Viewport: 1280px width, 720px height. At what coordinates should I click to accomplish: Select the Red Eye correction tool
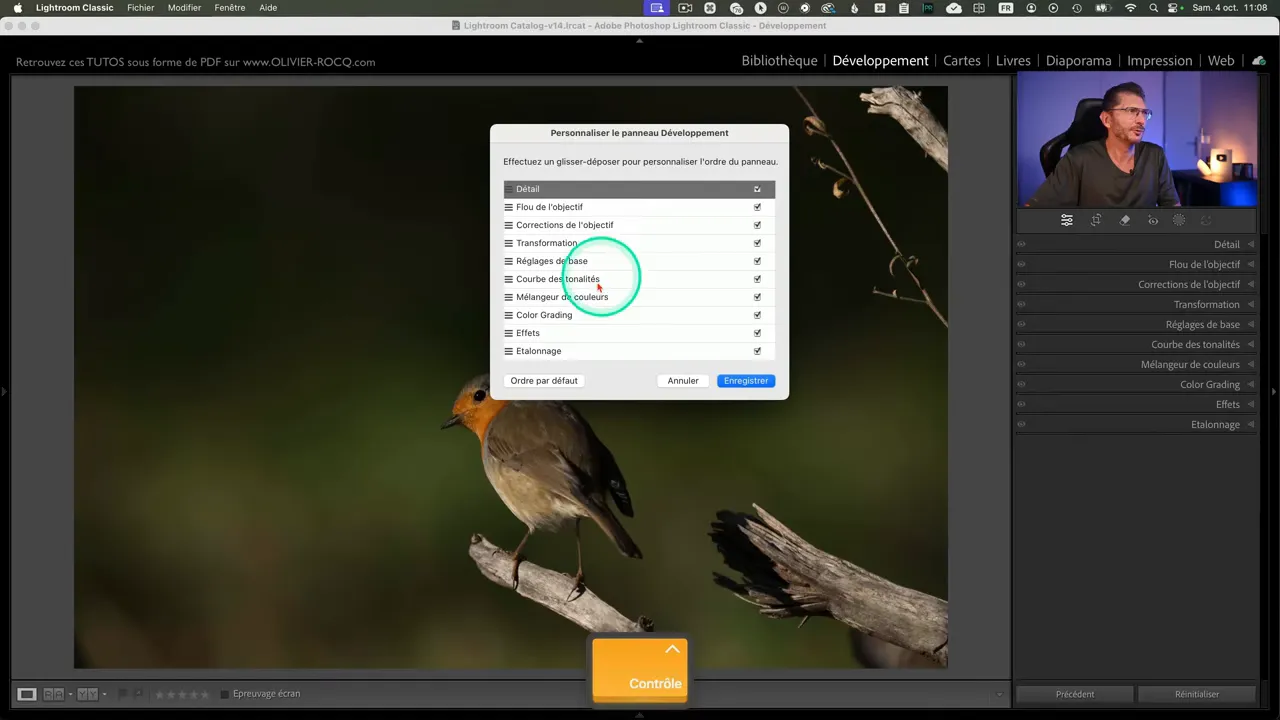coord(1153,221)
